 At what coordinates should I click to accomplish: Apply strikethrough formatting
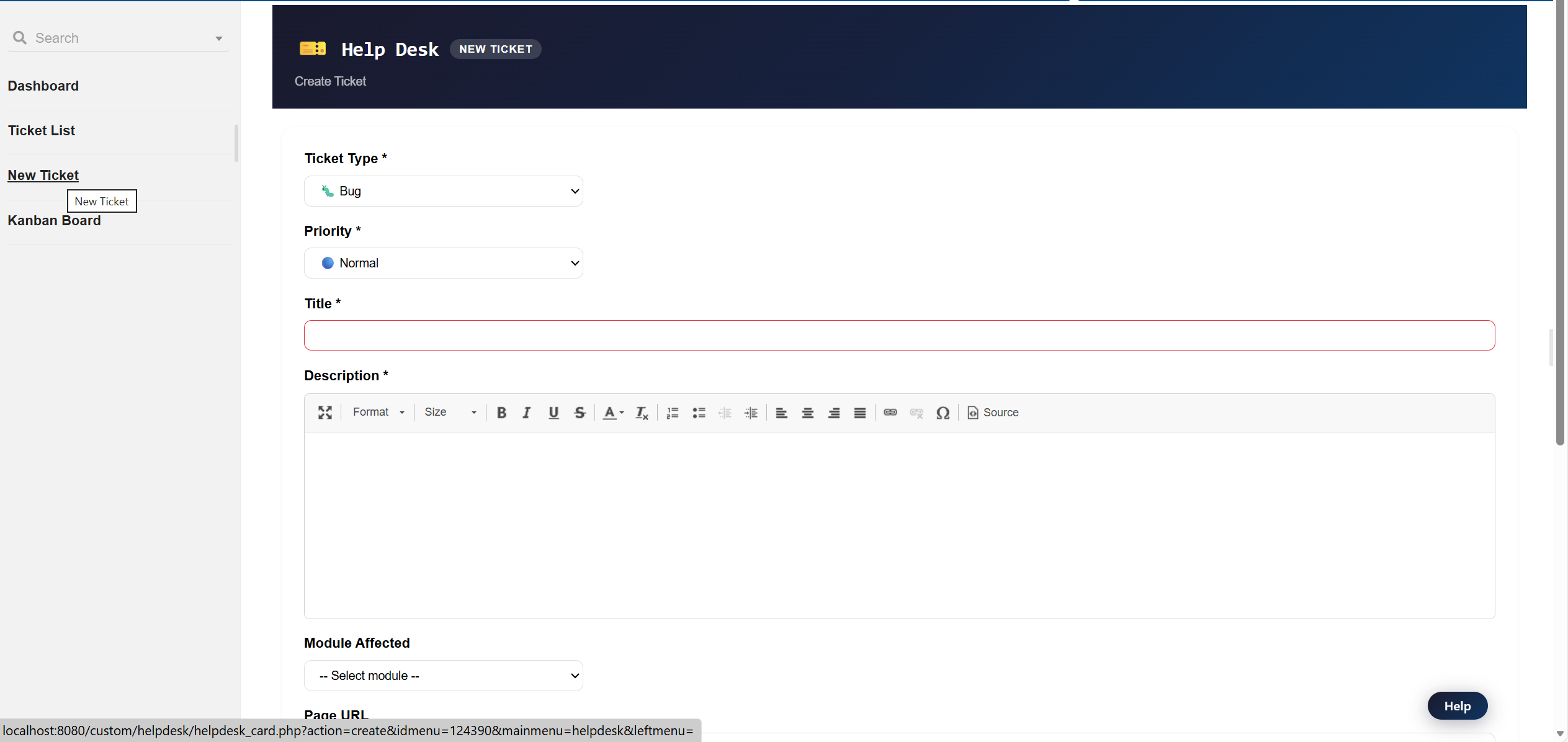coord(580,413)
